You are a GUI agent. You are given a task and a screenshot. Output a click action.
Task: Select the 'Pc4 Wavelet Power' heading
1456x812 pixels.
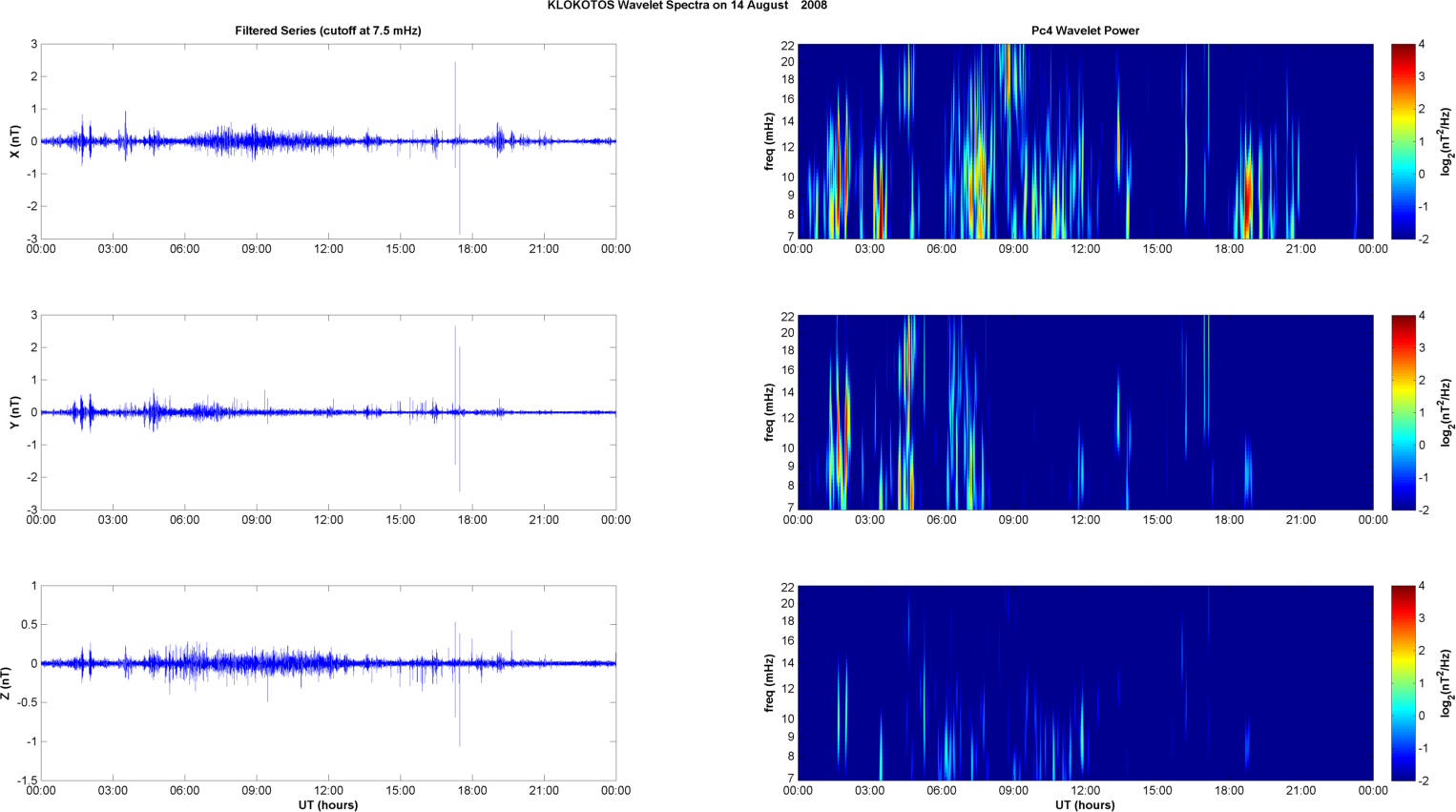1085,31
